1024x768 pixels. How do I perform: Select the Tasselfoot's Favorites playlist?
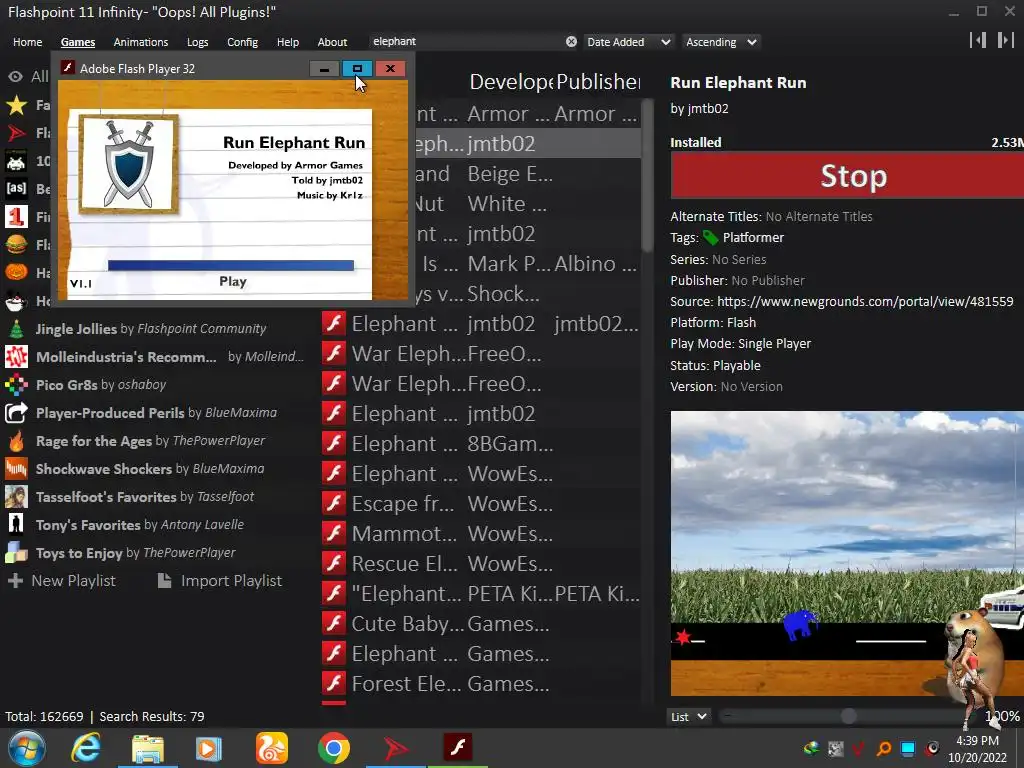coord(153,497)
